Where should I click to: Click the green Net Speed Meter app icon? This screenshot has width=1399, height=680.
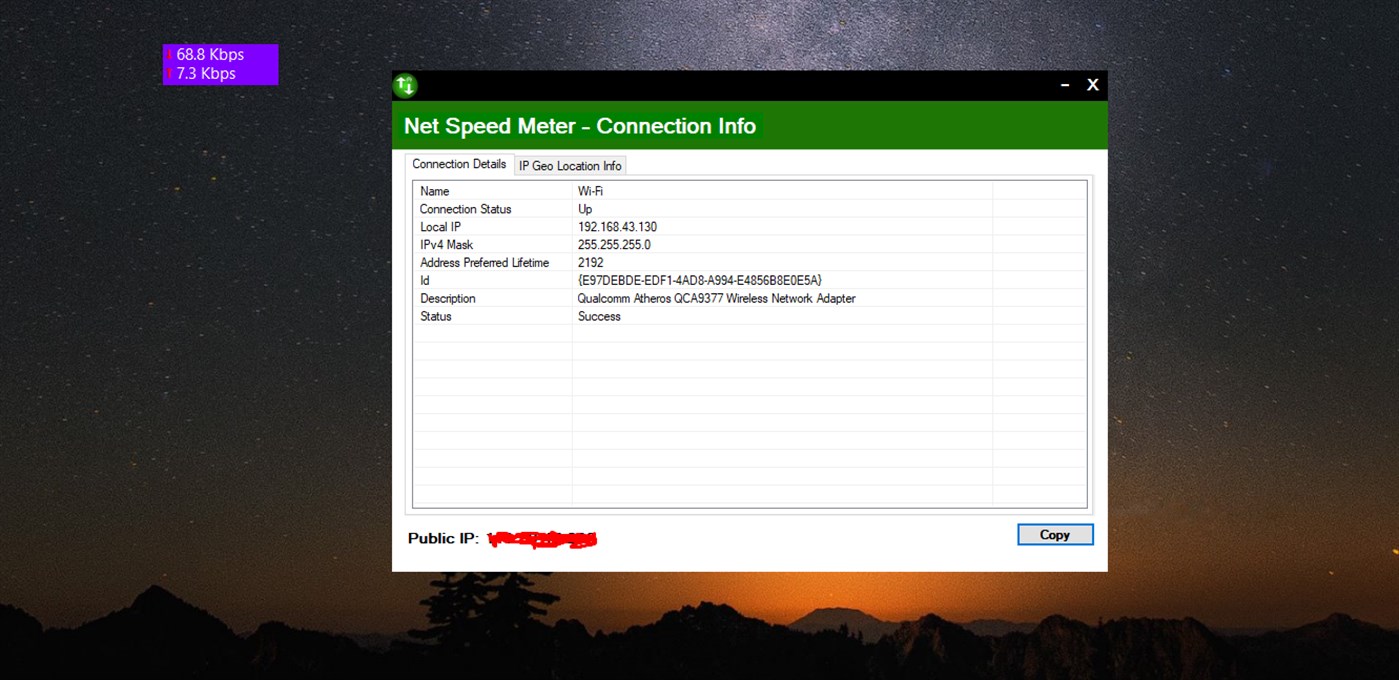(x=404, y=85)
